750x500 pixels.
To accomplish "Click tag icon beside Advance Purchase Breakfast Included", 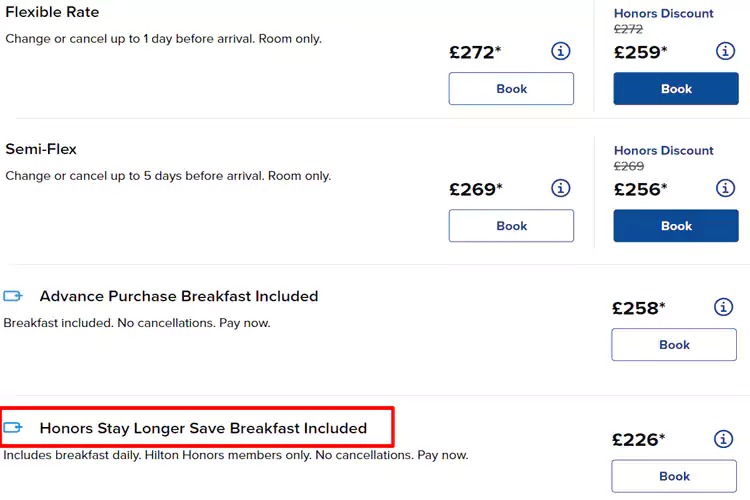I will [13, 296].
